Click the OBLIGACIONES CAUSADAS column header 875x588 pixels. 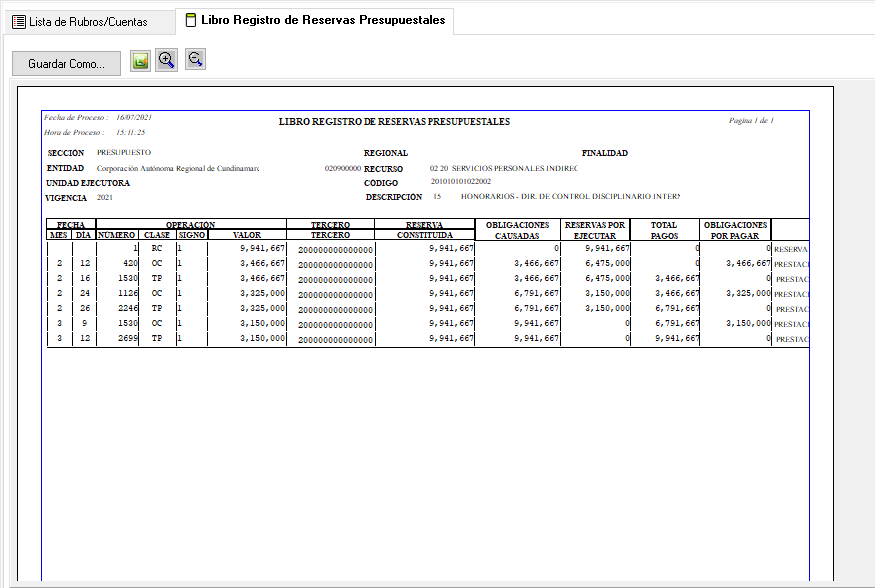(x=517, y=230)
